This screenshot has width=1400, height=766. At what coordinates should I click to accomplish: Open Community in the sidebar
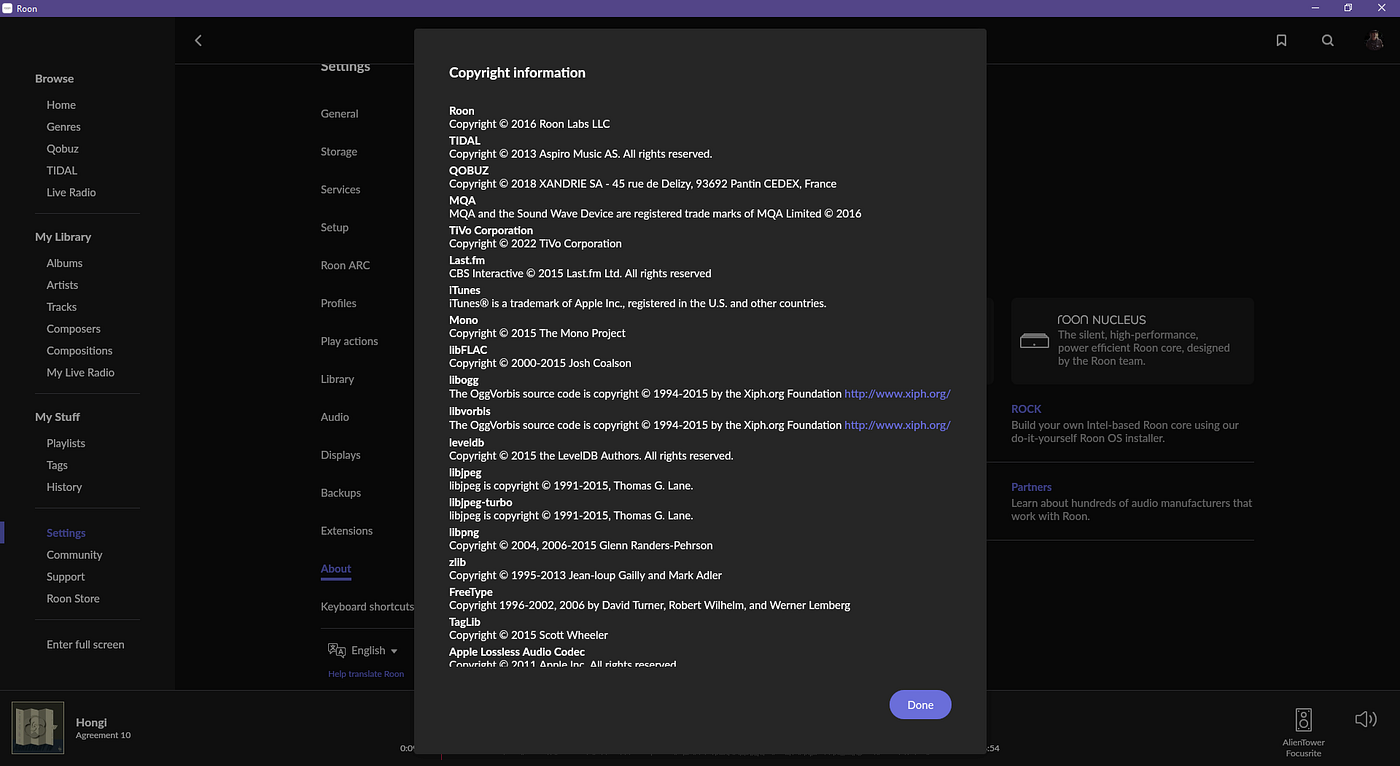tap(74, 555)
